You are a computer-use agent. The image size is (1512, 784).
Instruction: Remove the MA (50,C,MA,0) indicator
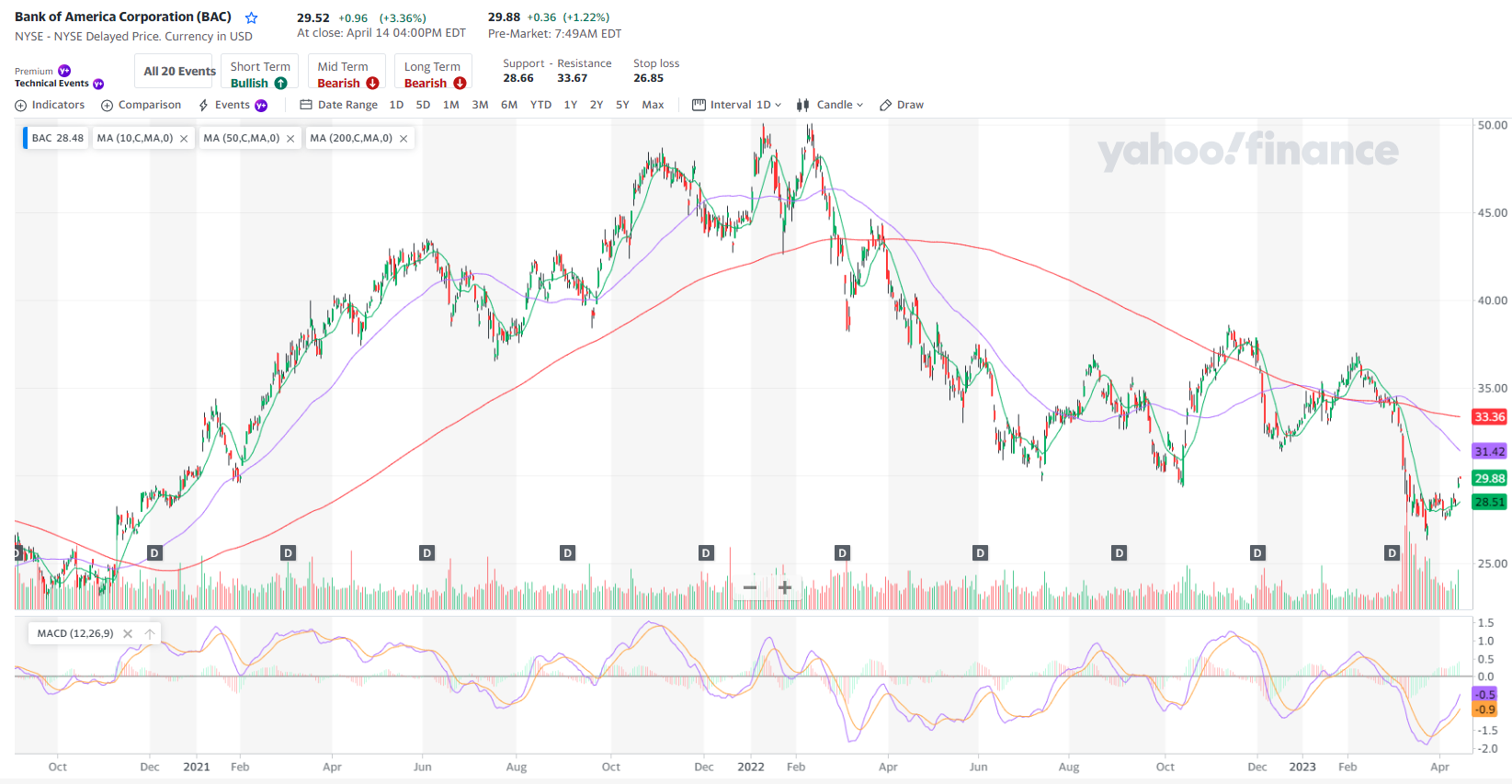tap(290, 139)
